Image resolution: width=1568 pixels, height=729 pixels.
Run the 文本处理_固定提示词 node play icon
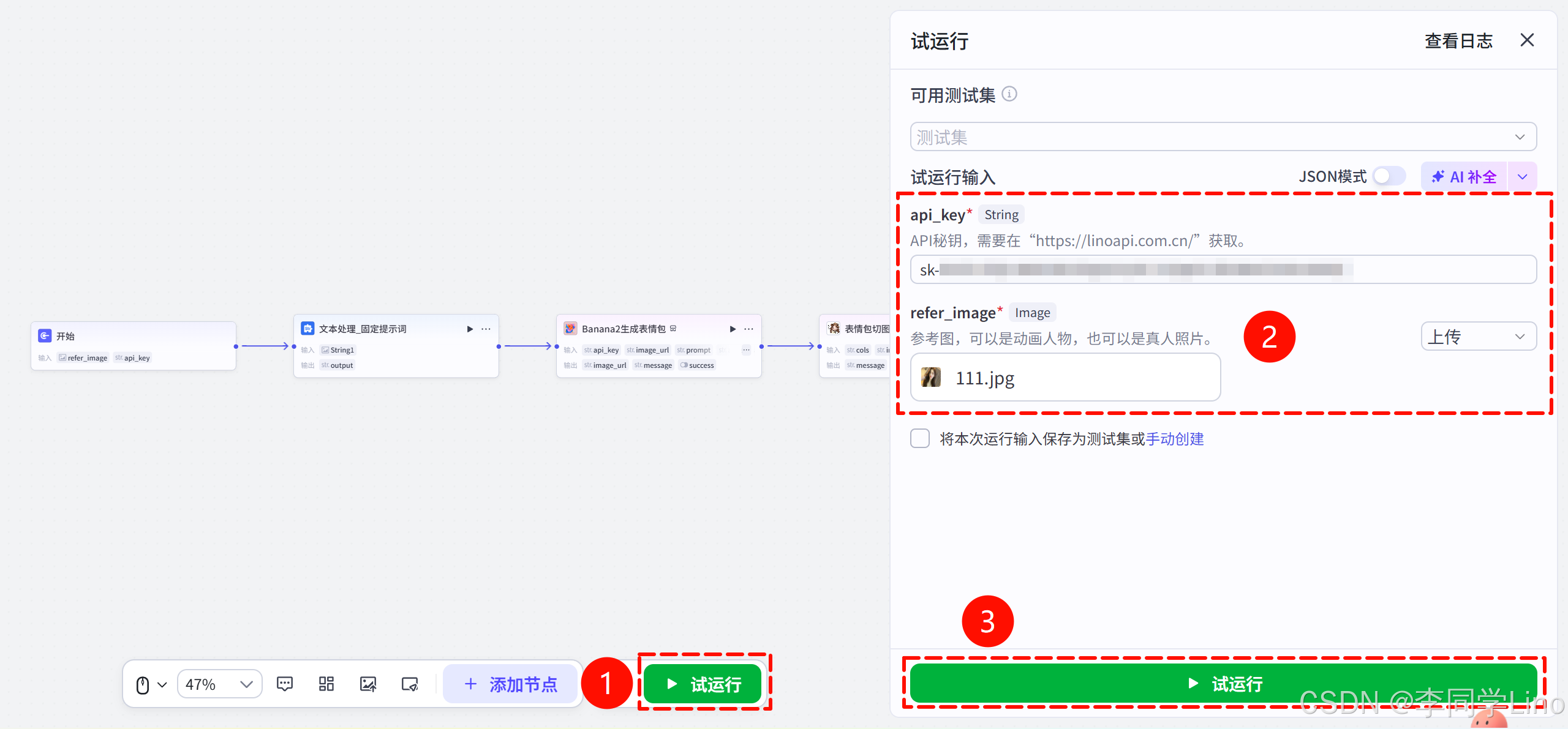(470, 329)
